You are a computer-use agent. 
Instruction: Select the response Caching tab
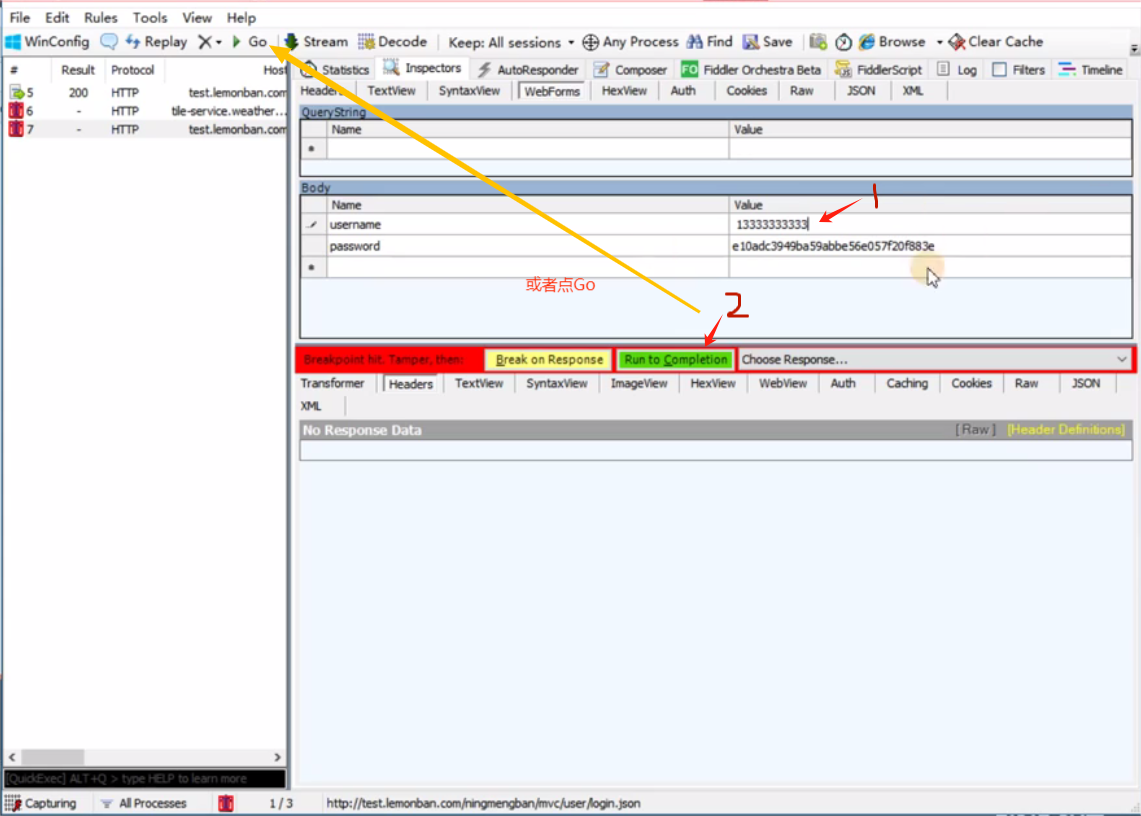click(907, 383)
